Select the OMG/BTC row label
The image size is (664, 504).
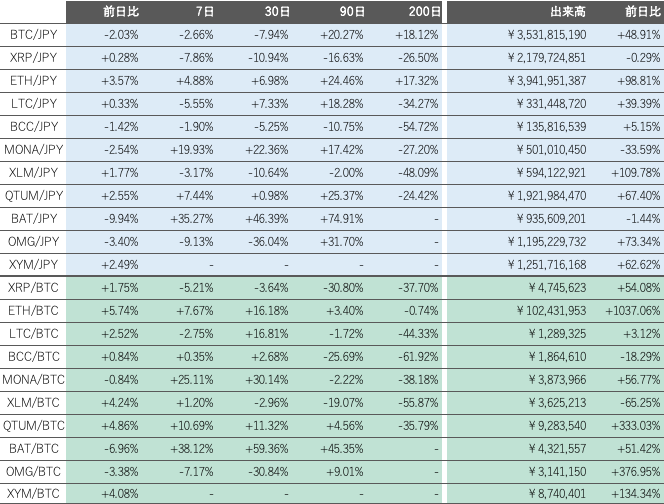(33, 471)
